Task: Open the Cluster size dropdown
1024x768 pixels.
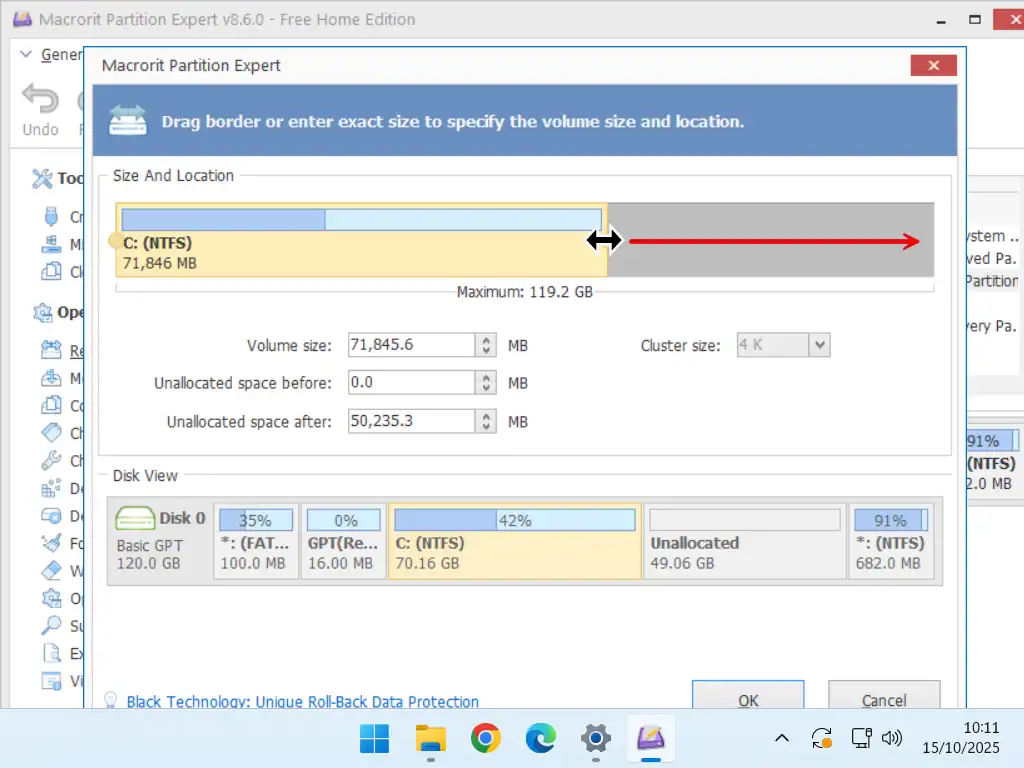Action: [819, 345]
